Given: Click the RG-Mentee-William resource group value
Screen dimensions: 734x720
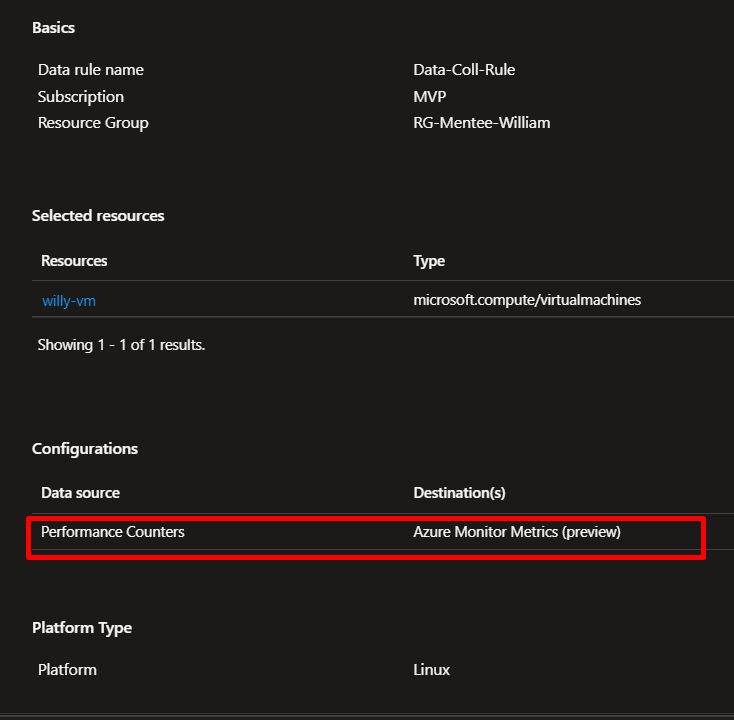Looking at the screenshot, I should [x=481, y=123].
